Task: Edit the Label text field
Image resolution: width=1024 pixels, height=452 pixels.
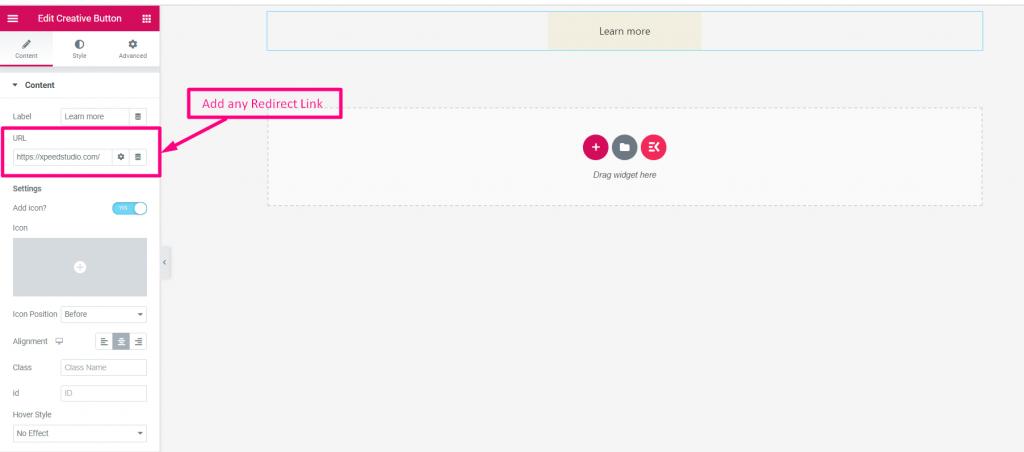Action: (95, 117)
